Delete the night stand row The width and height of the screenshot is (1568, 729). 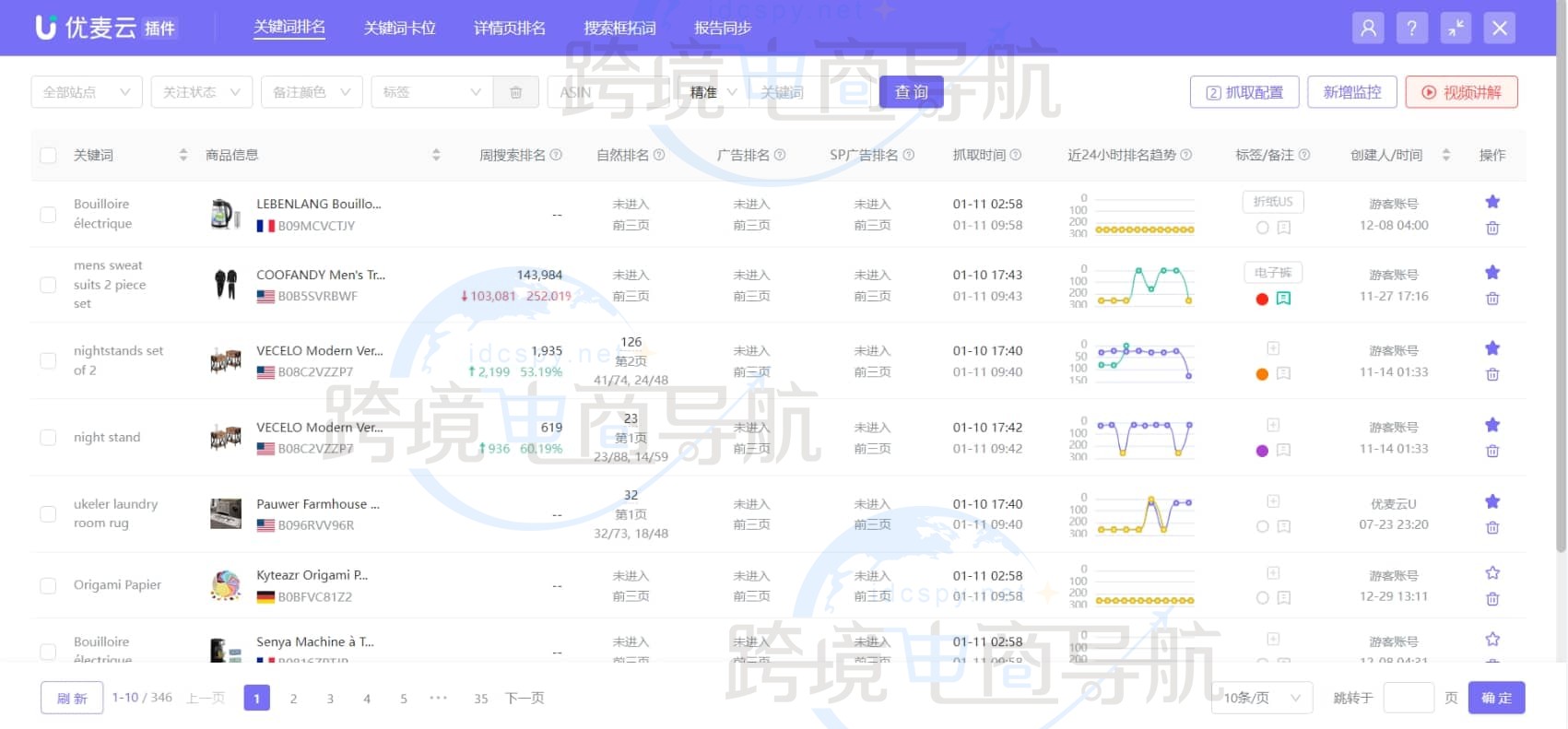(x=1492, y=451)
